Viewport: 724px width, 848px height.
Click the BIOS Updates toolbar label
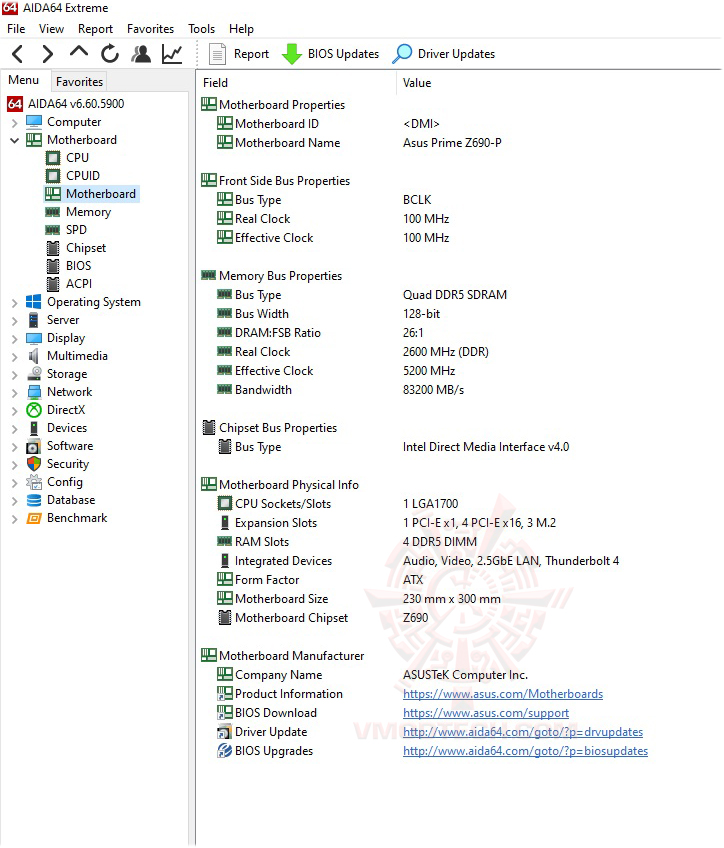point(343,54)
